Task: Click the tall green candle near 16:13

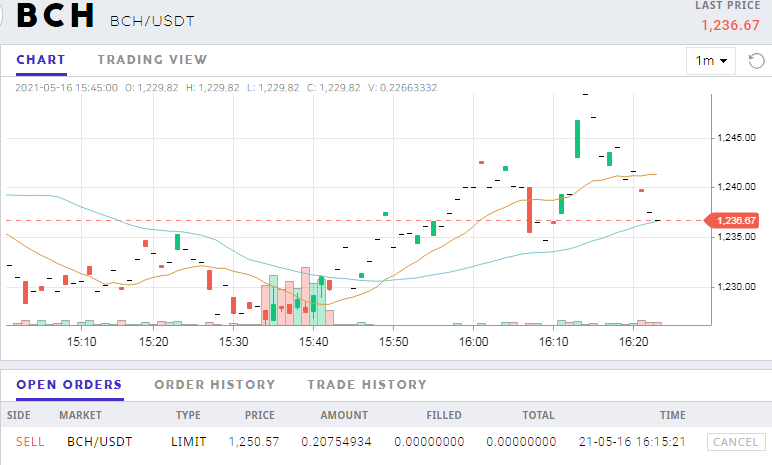Action: point(578,139)
